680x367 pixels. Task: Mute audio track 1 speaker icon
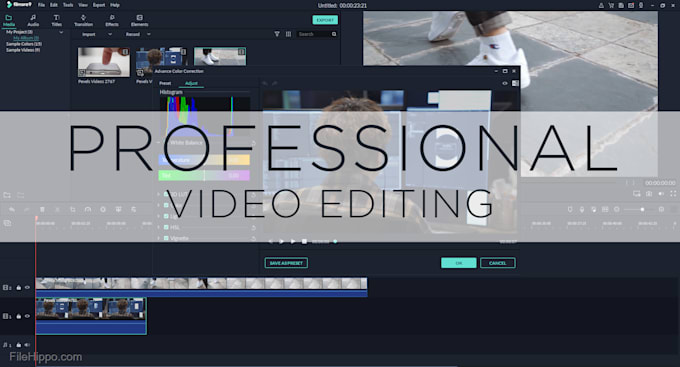27,345
